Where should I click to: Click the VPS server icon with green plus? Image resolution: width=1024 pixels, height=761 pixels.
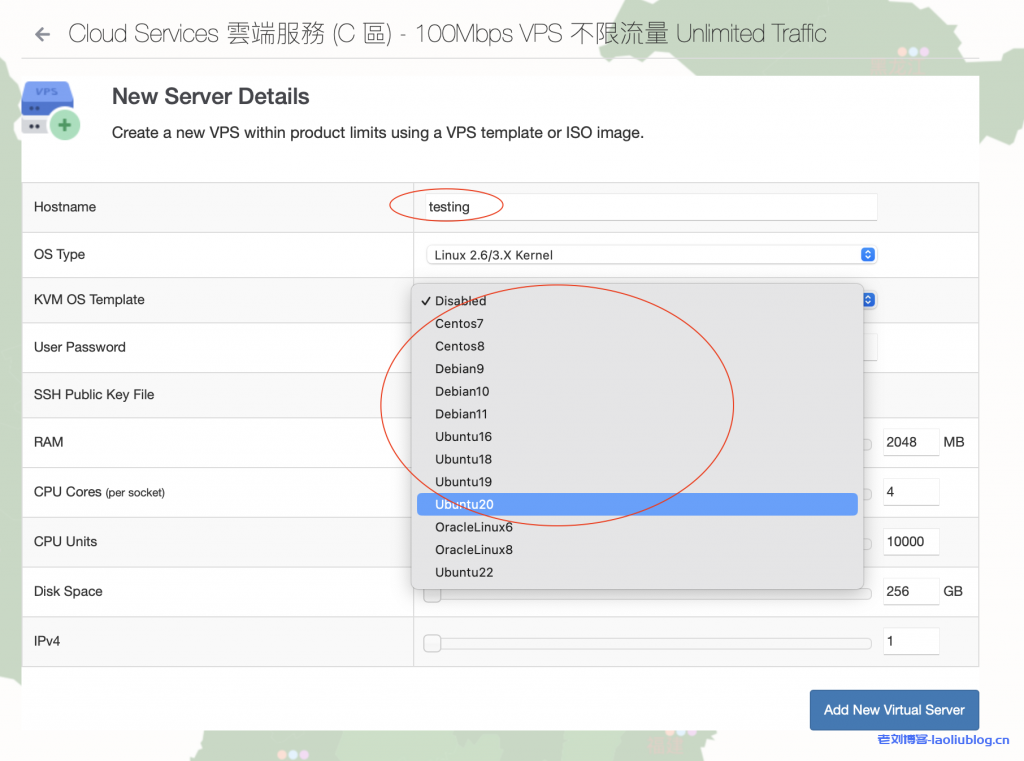point(48,108)
